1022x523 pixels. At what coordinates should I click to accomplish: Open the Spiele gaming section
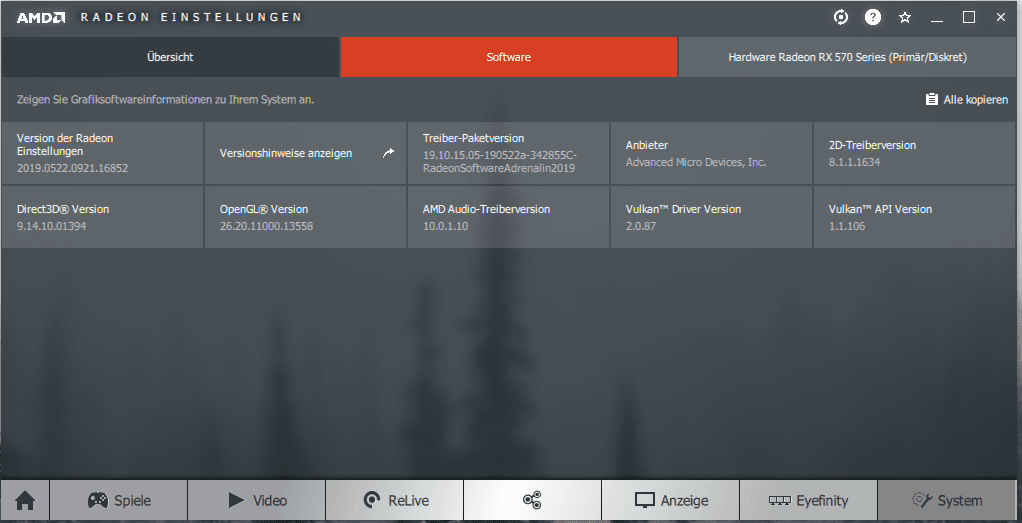[119, 501]
